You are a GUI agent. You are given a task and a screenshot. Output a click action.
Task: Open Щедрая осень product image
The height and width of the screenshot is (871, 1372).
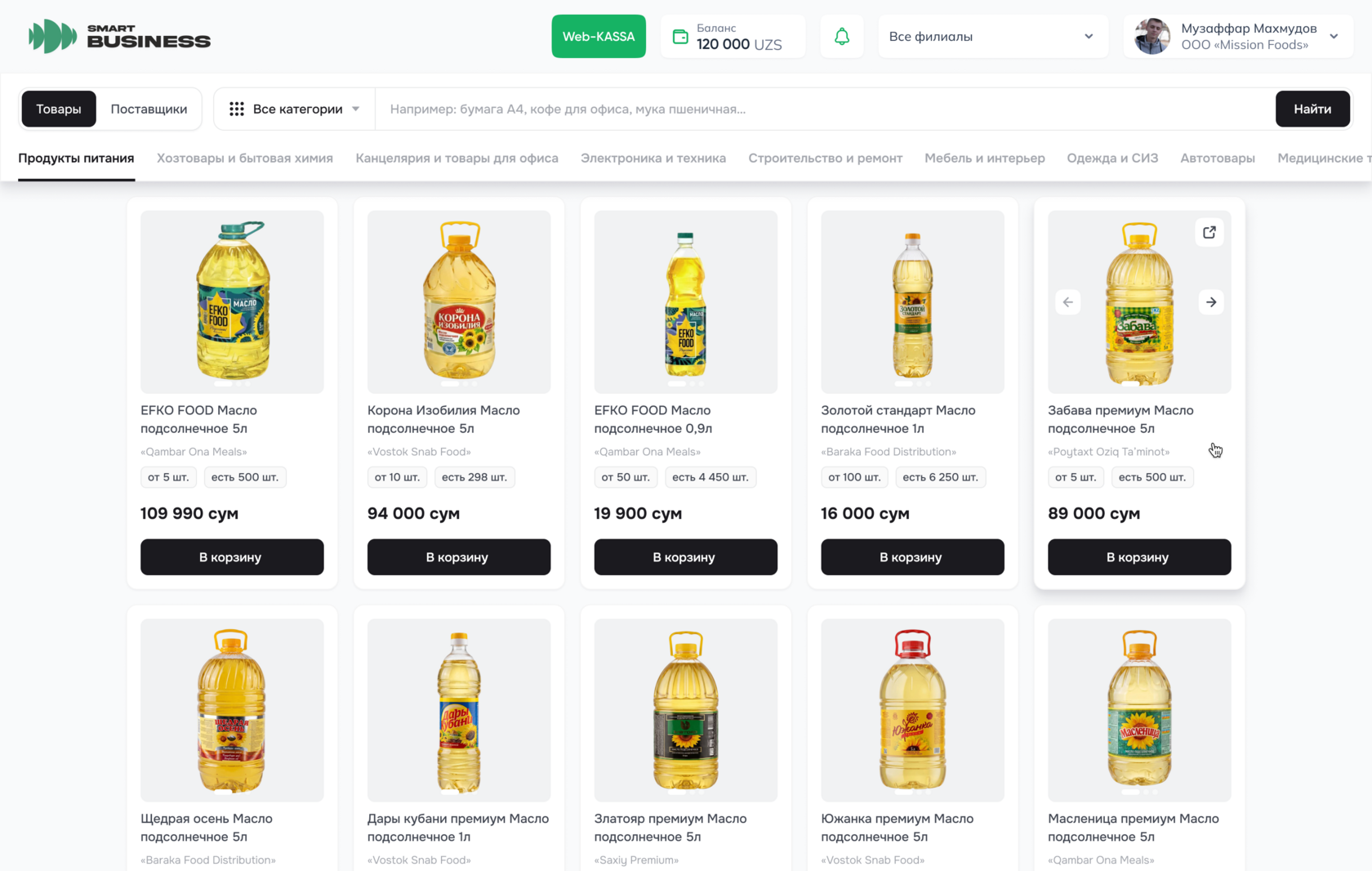coord(232,710)
